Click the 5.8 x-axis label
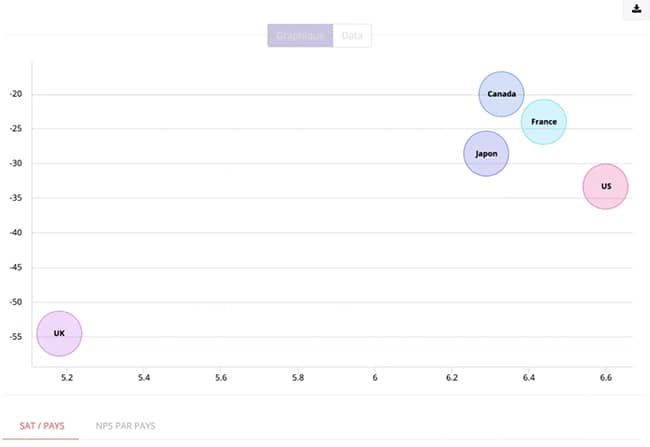Viewport: 650px width, 447px height. click(x=298, y=378)
